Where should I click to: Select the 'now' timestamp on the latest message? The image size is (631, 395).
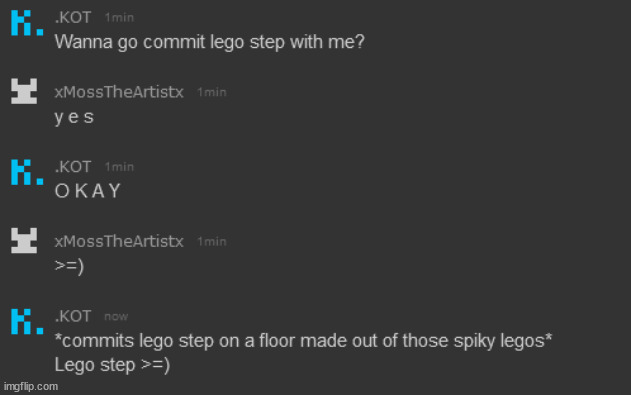click(x=116, y=317)
